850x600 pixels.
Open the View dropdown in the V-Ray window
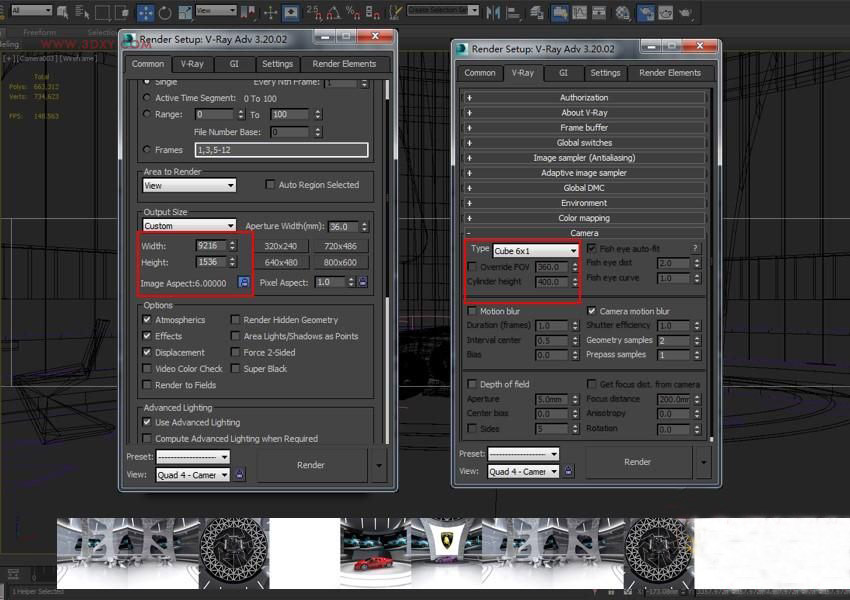523,472
